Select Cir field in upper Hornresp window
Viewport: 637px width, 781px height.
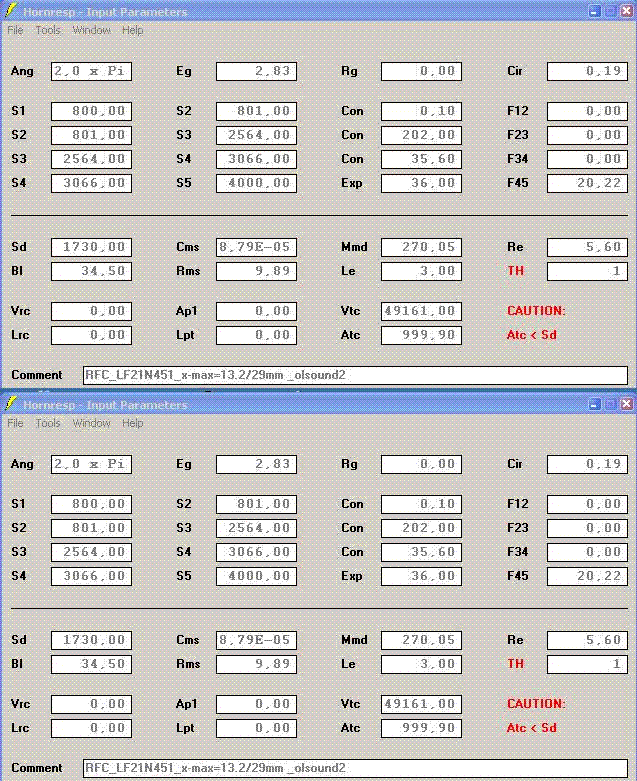(x=587, y=71)
